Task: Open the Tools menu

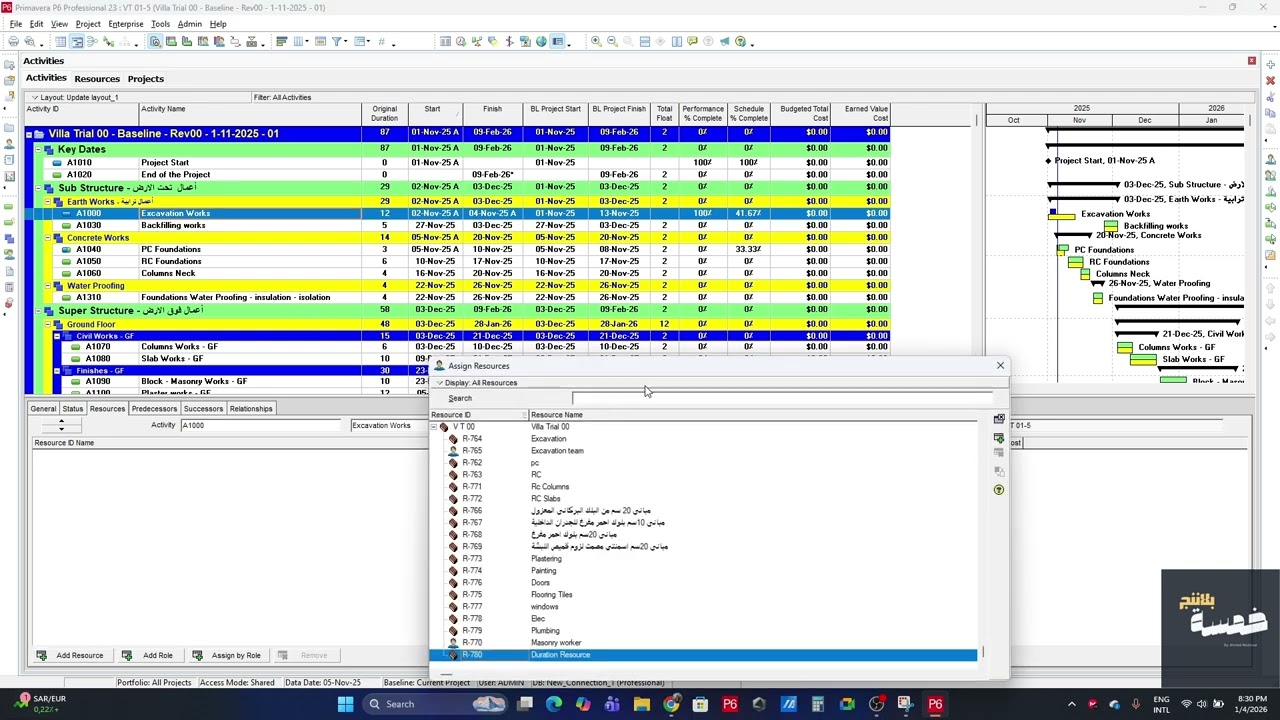Action: pos(160,24)
